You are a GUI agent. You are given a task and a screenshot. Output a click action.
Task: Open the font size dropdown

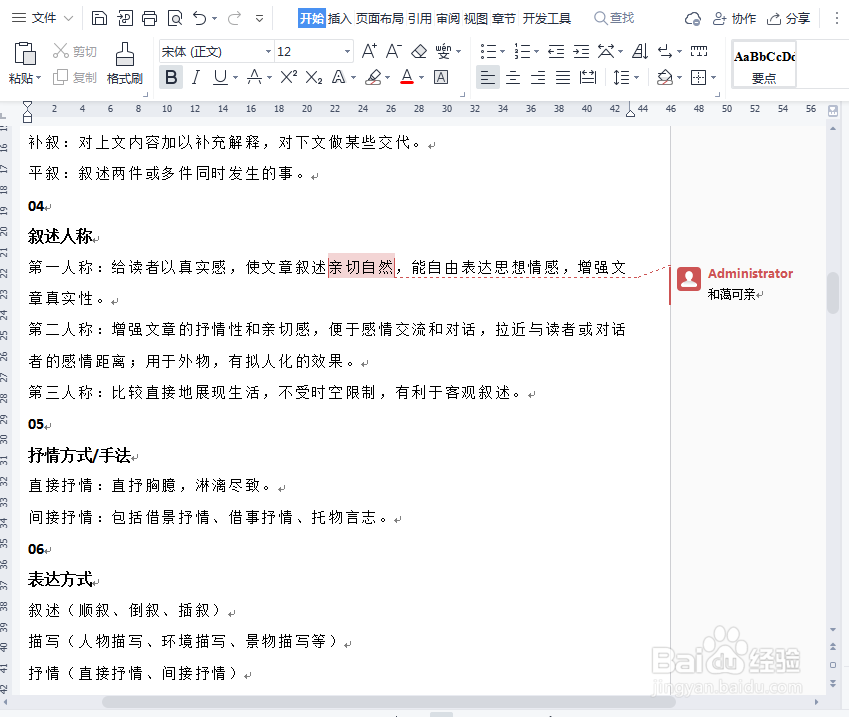pos(345,49)
